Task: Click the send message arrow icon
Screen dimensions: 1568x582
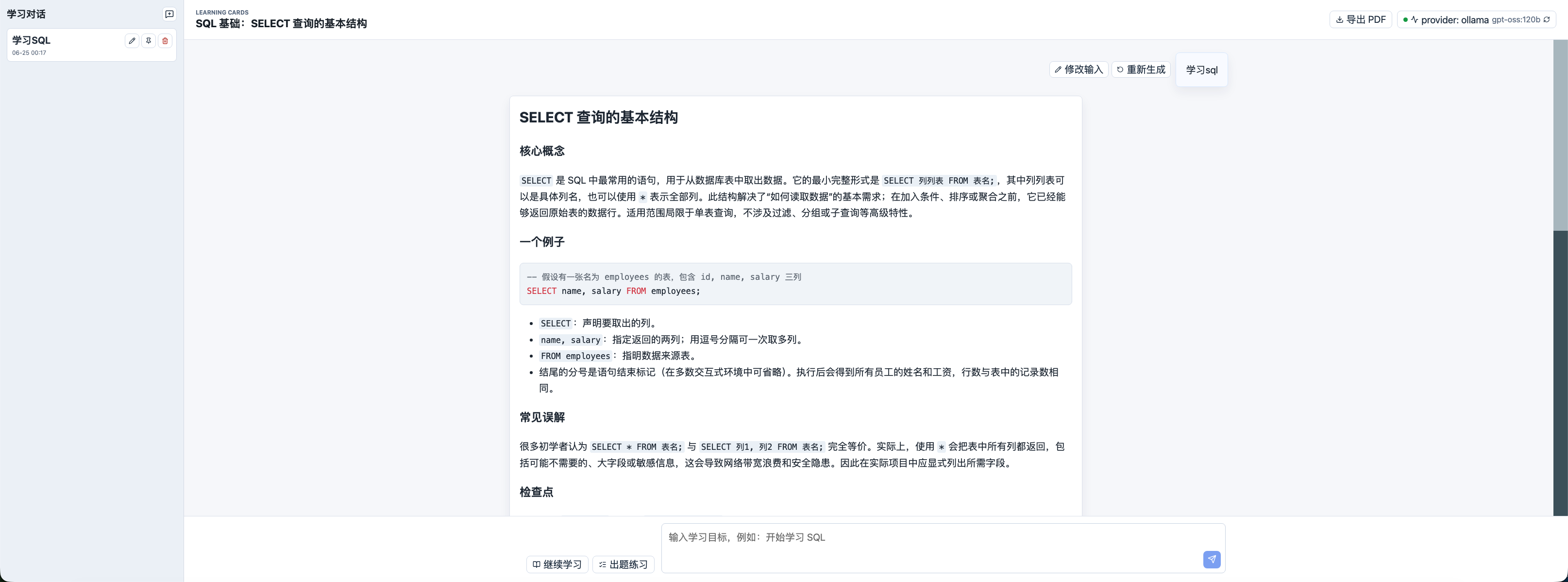Action: point(1211,560)
